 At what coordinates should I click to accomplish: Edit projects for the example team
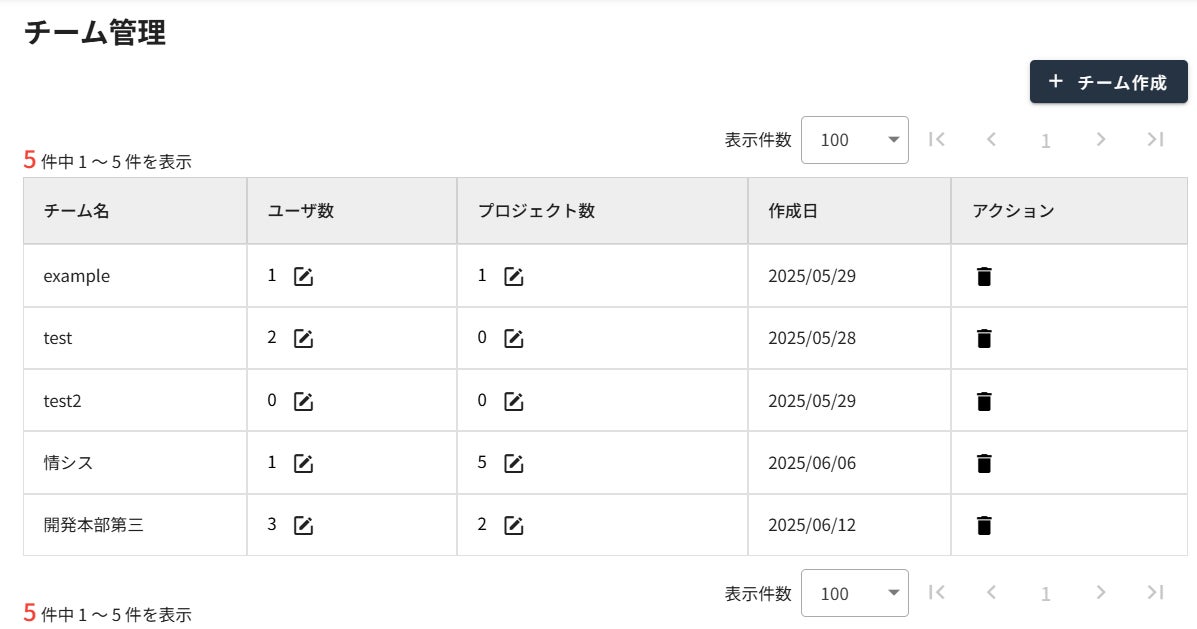pos(514,277)
